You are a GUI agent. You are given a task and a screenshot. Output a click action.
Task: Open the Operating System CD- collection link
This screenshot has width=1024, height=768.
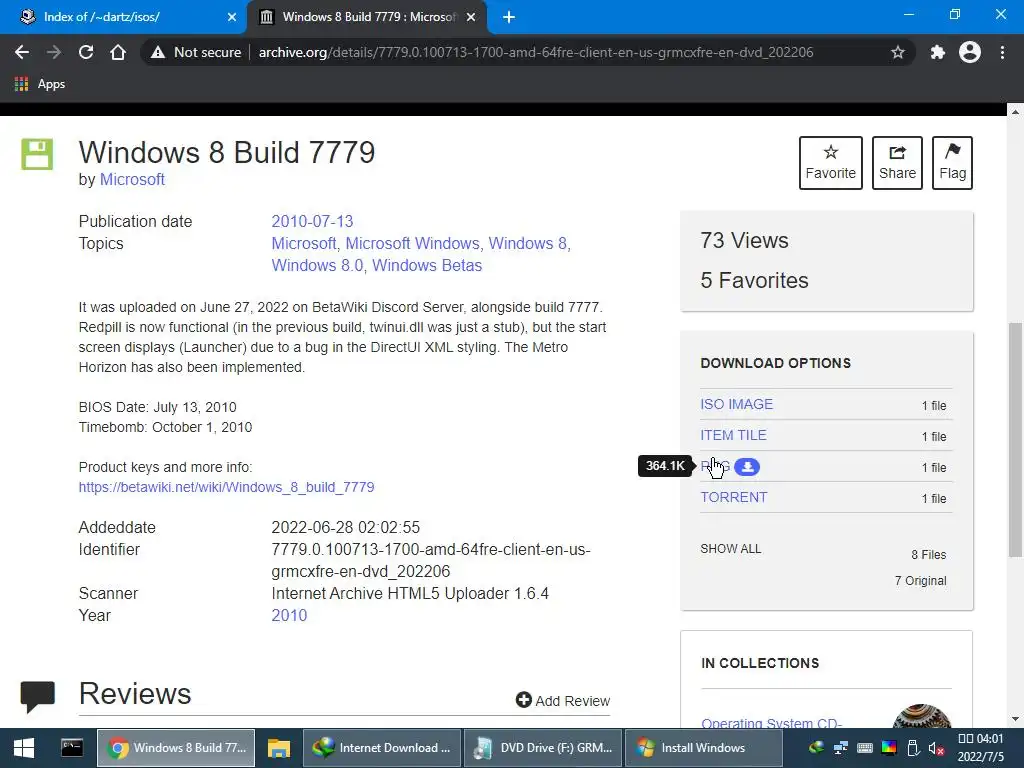(771, 722)
